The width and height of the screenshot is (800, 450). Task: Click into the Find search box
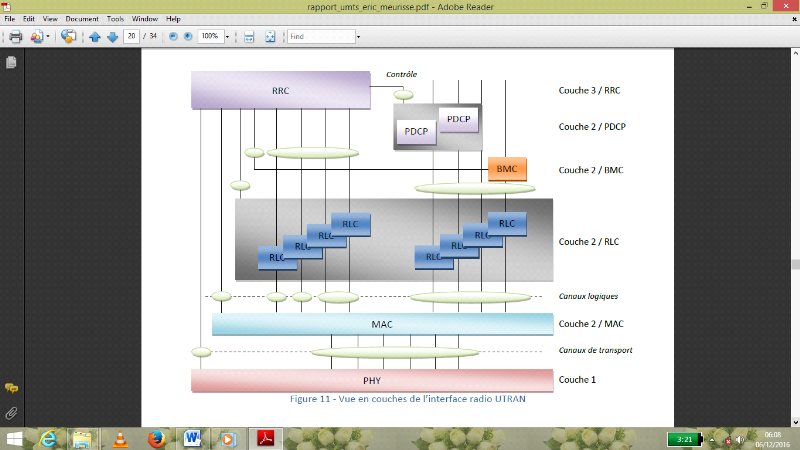pyautogui.click(x=320, y=37)
